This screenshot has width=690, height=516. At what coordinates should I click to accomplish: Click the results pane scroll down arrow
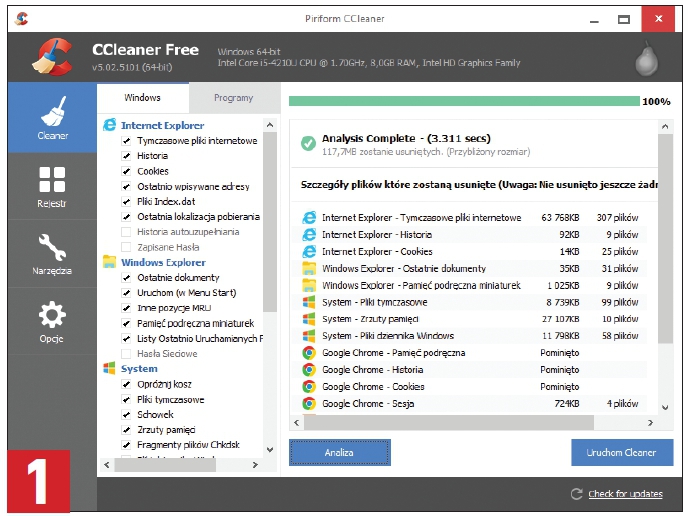tap(665, 408)
